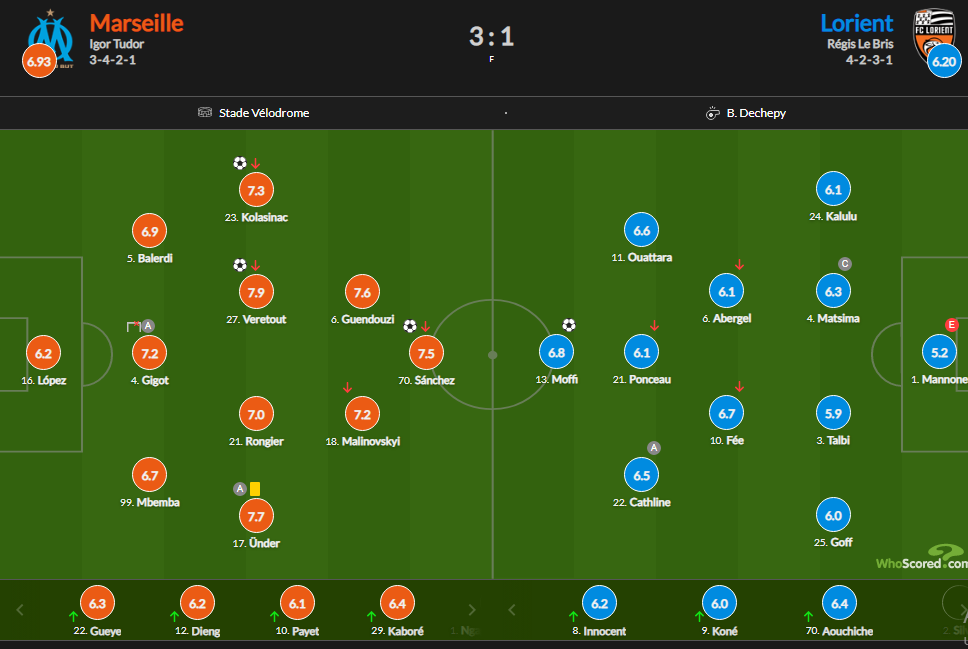Select substitute Payet's 6.1 rating circle
Viewport: 968px width, 649px height.
[295, 604]
